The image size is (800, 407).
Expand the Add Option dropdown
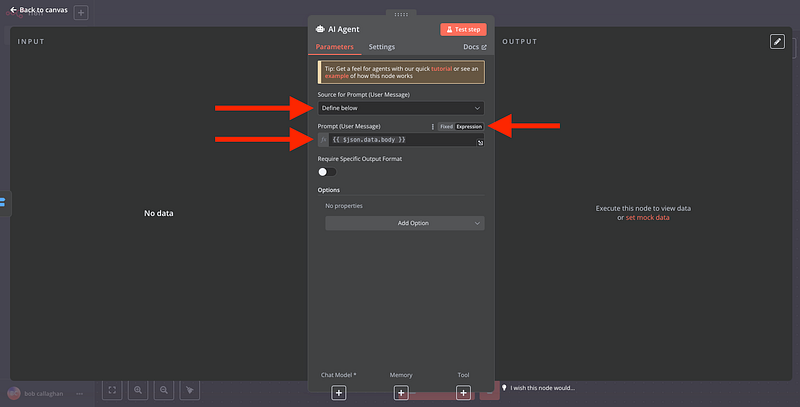[404, 223]
